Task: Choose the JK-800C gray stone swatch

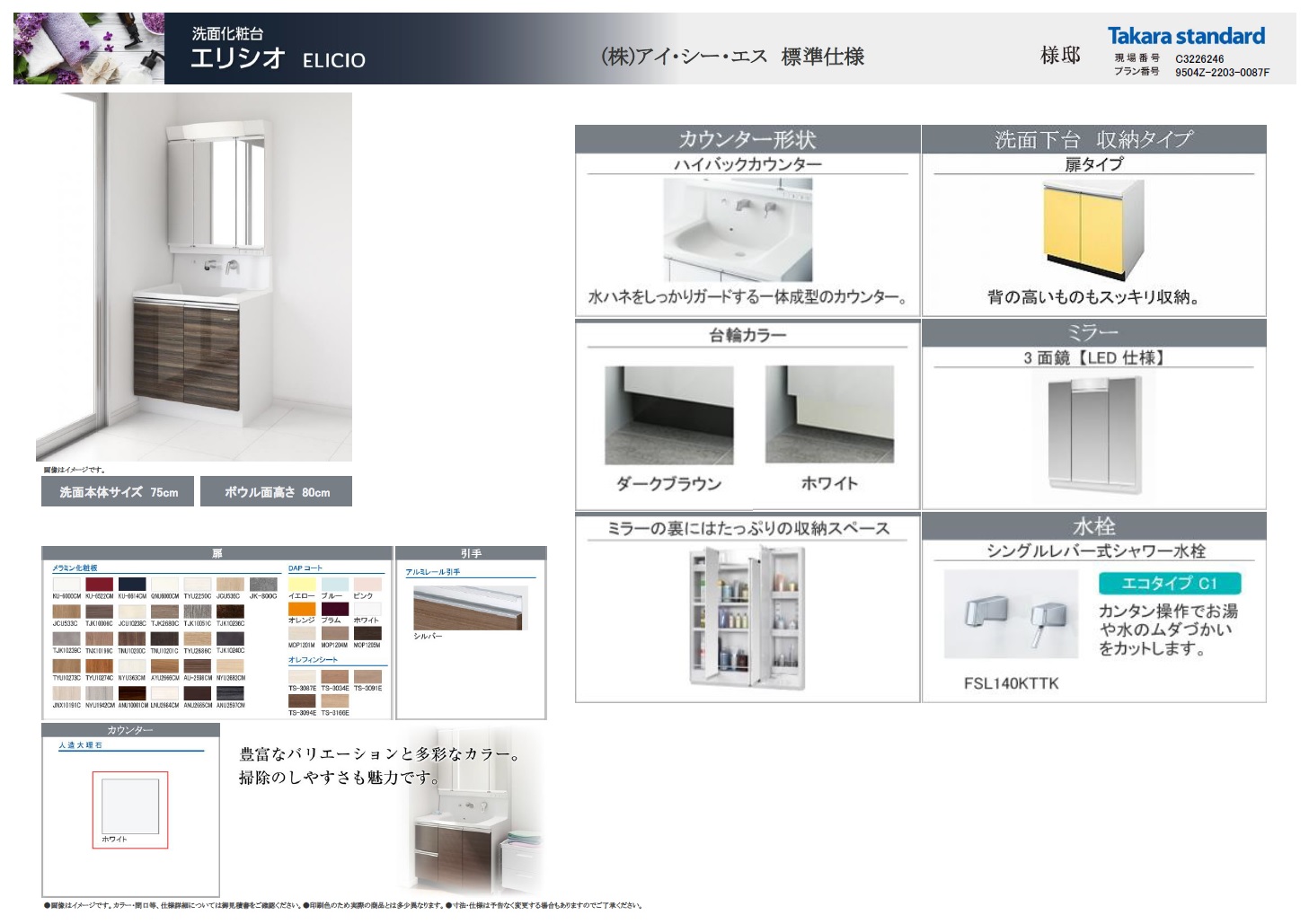Action: [x=263, y=584]
